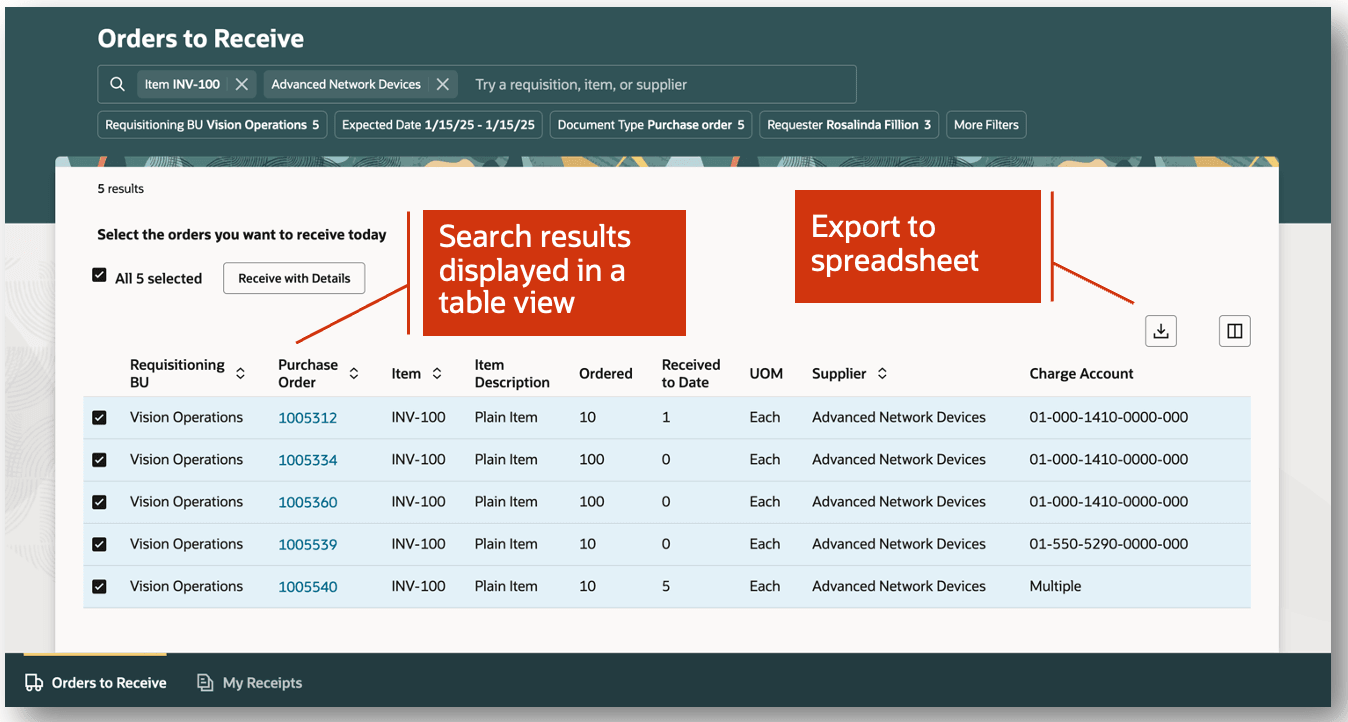Deselect the checkbox for order 1005312
Viewport: 1348px width, 722px height.
[x=100, y=417]
